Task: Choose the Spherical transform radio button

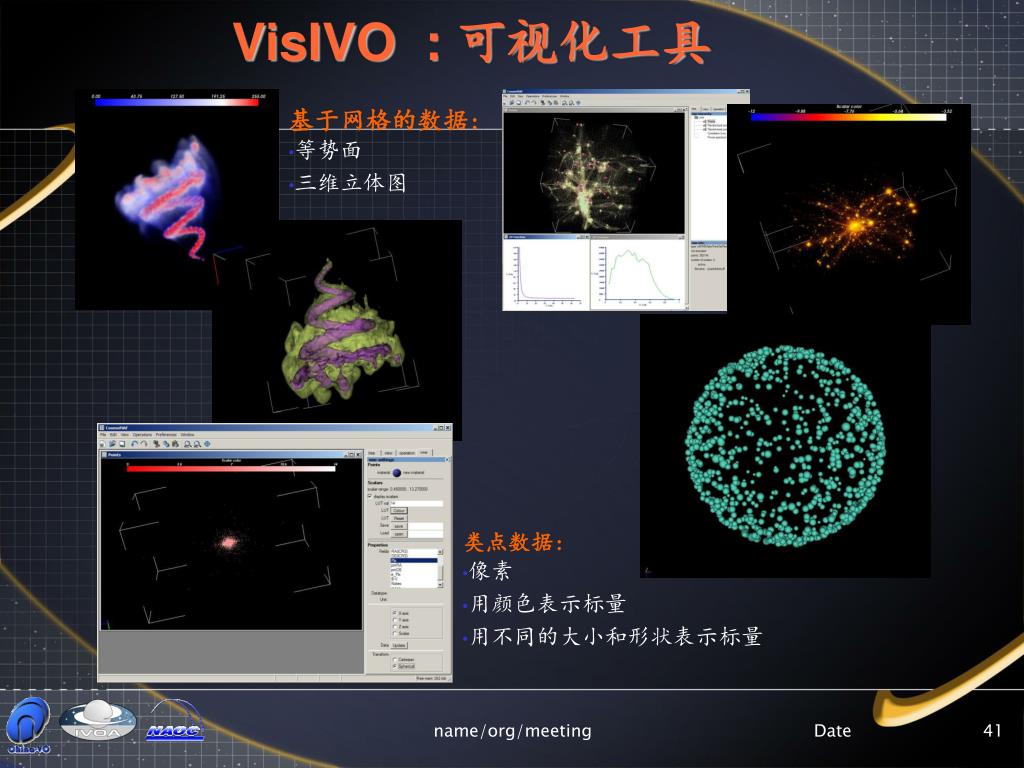Action: tap(394, 666)
